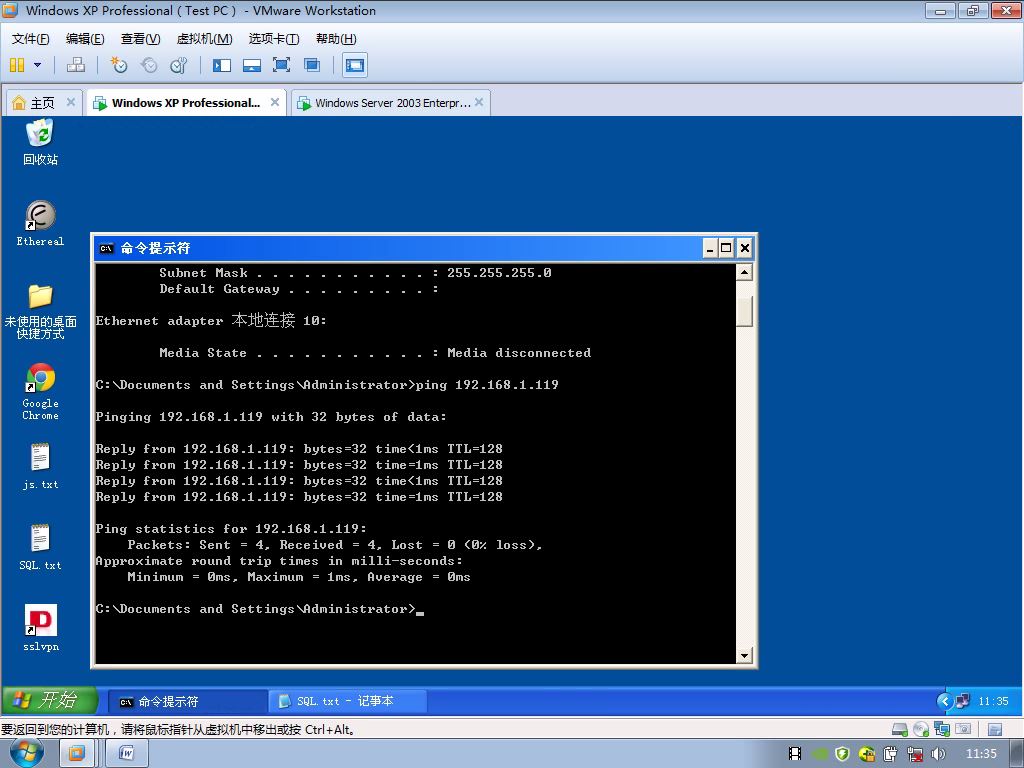
Task: Toggle the thumbnail bar view icon
Action: [x=251, y=65]
